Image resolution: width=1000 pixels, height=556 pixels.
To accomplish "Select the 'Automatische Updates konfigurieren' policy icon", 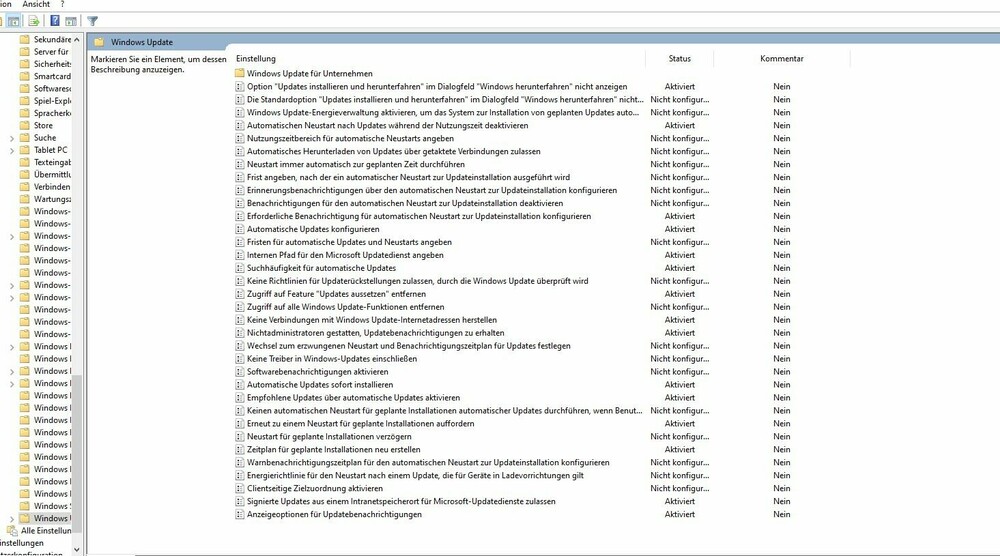I will (239, 229).
